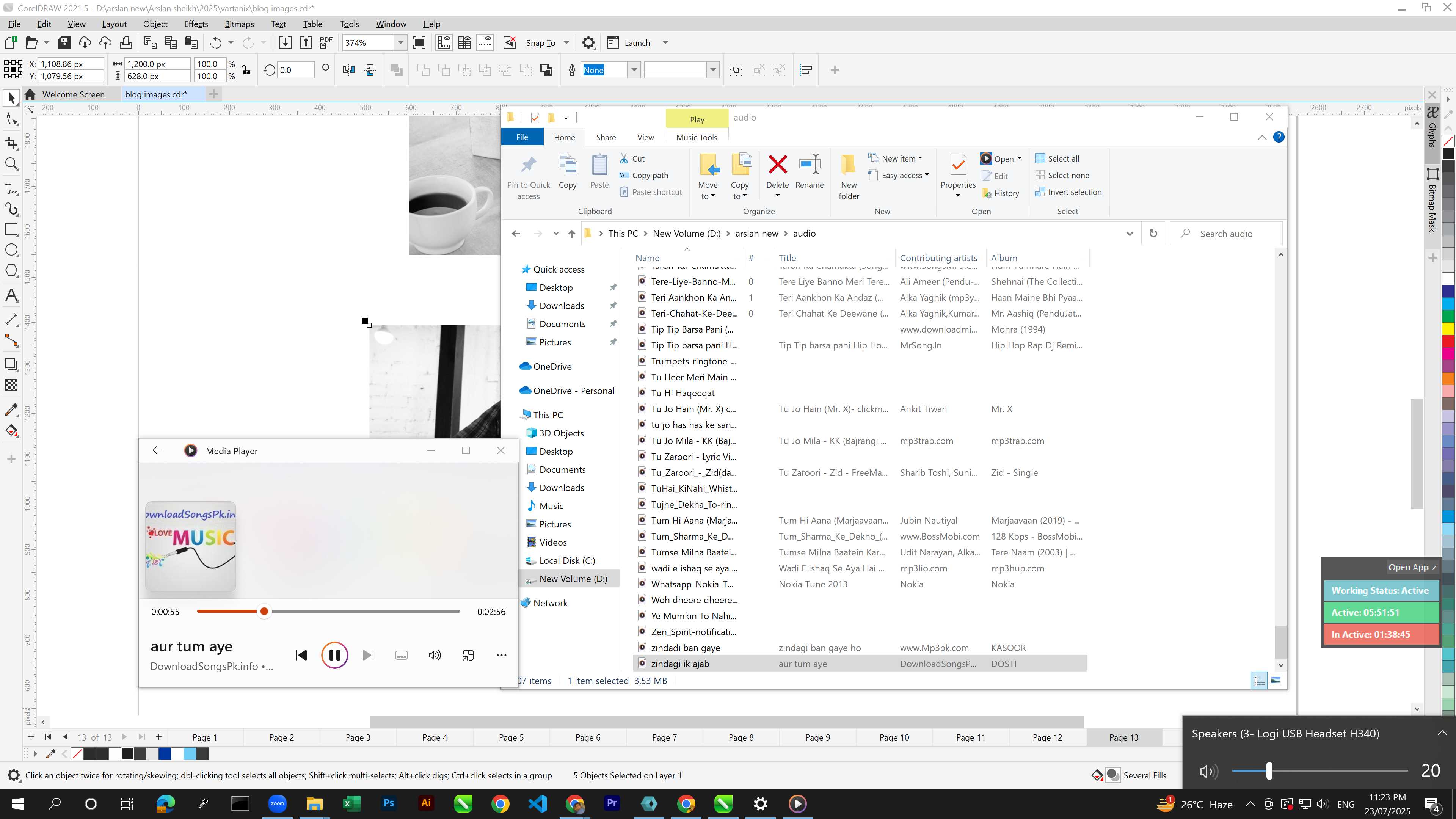Click History in Explorer Open group
The height and width of the screenshot is (819, 1456).
click(1001, 193)
